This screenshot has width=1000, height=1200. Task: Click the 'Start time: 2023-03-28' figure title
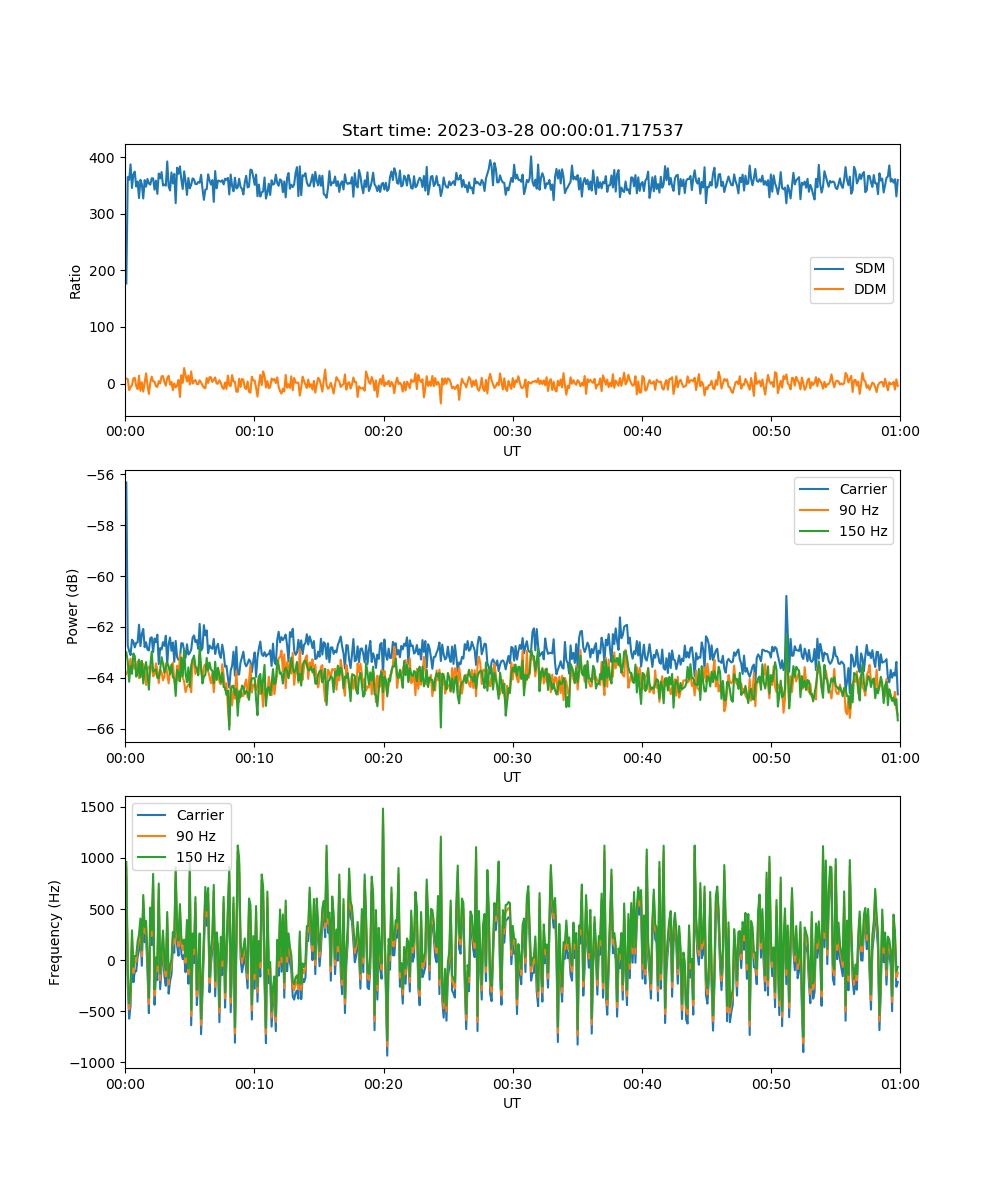[512, 131]
